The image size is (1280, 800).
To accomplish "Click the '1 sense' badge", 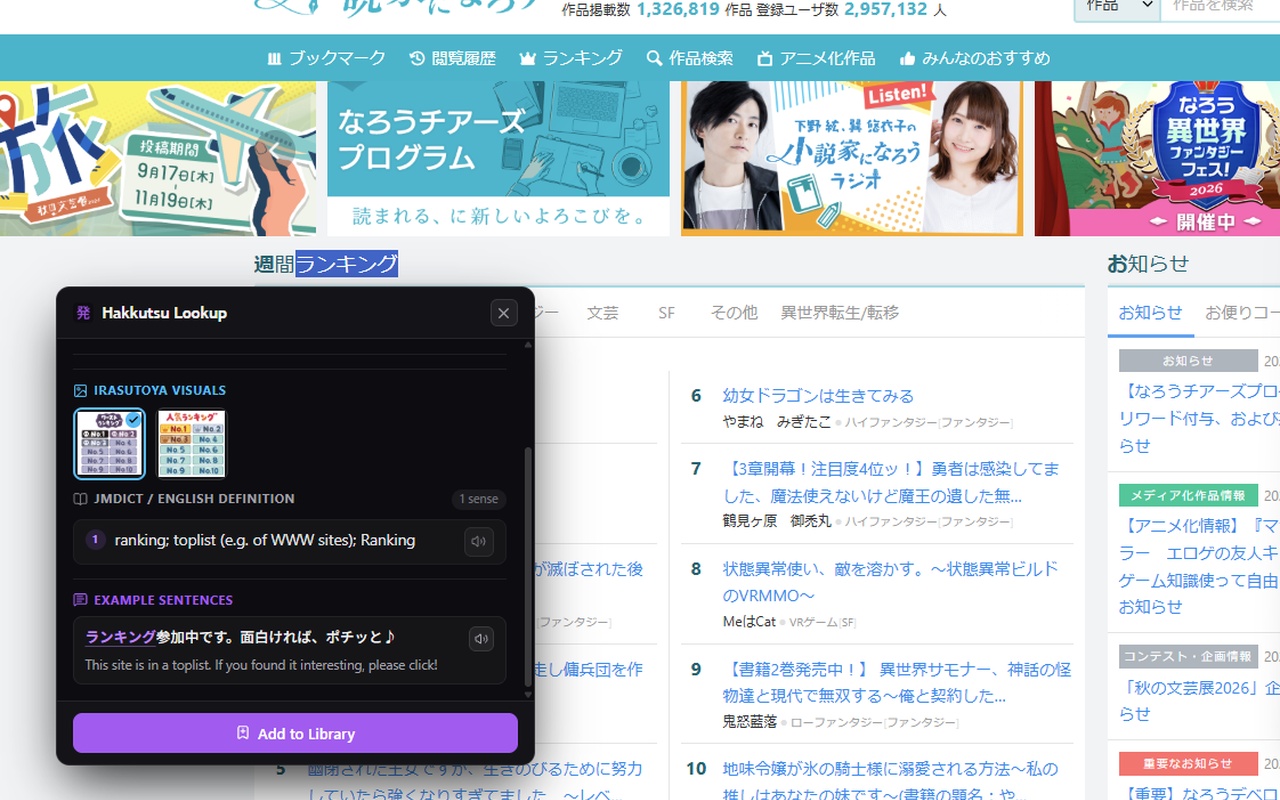I will pyautogui.click(x=478, y=499).
